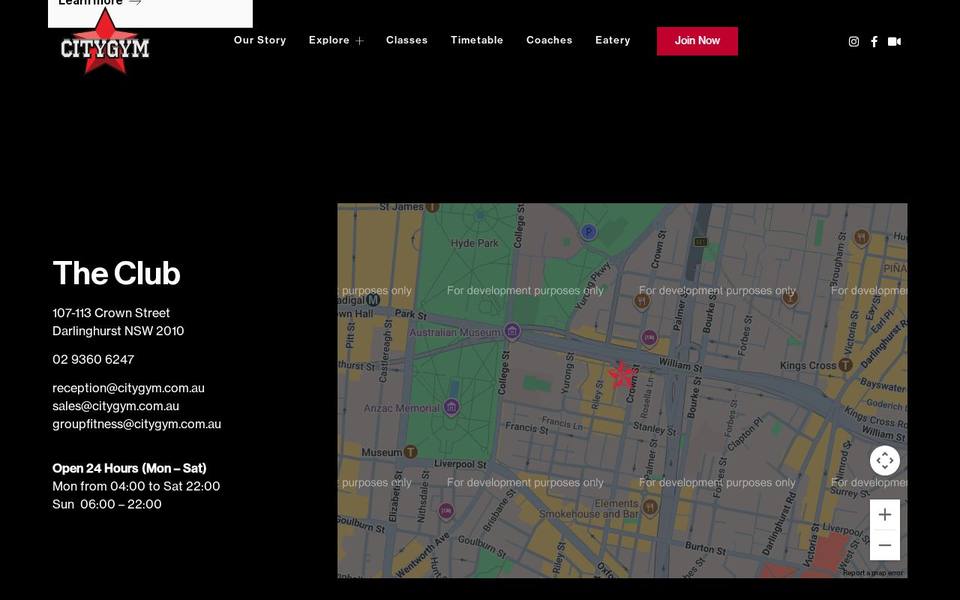Viewport: 960px width, 600px height.
Task: Click the CityGym star logo
Action: coord(105,43)
